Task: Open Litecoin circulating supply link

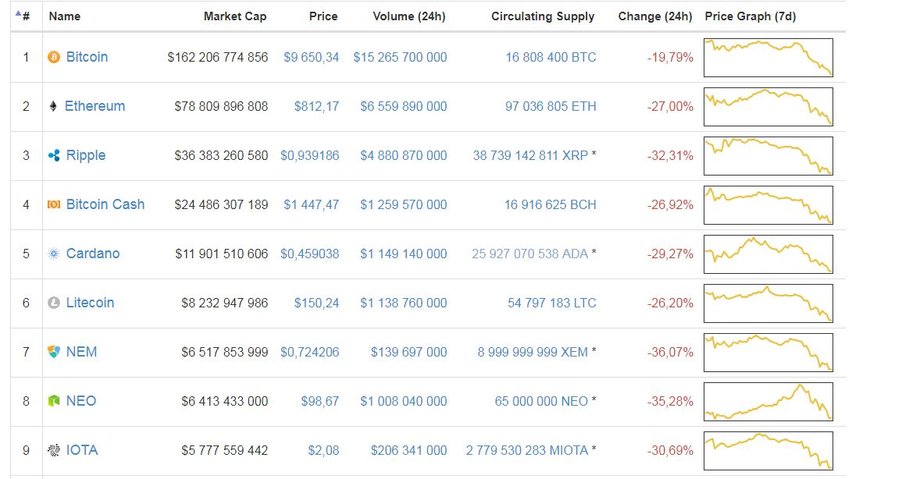Action: point(552,303)
